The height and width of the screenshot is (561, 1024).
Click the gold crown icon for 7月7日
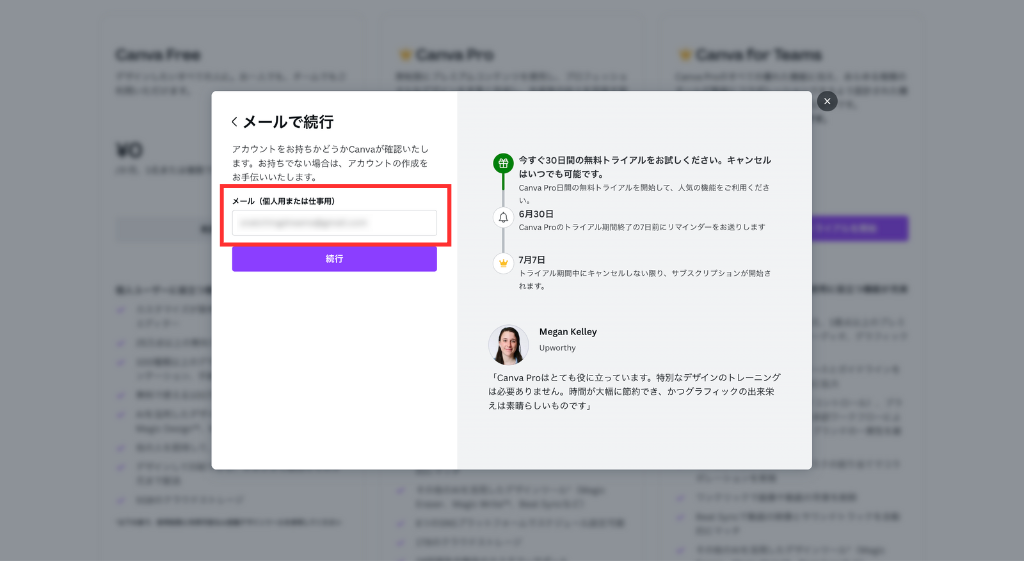[x=503, y=263]
